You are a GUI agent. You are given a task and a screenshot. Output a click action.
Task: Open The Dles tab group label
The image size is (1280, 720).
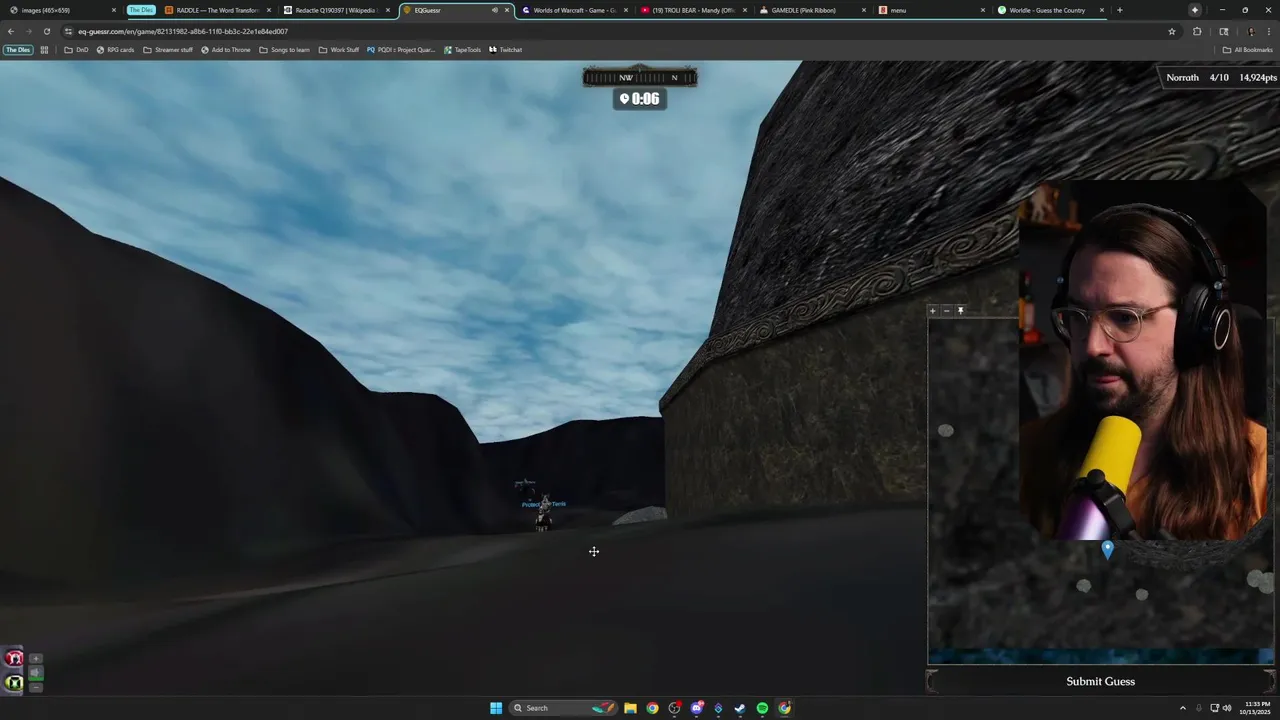click(x=141, y=10)
